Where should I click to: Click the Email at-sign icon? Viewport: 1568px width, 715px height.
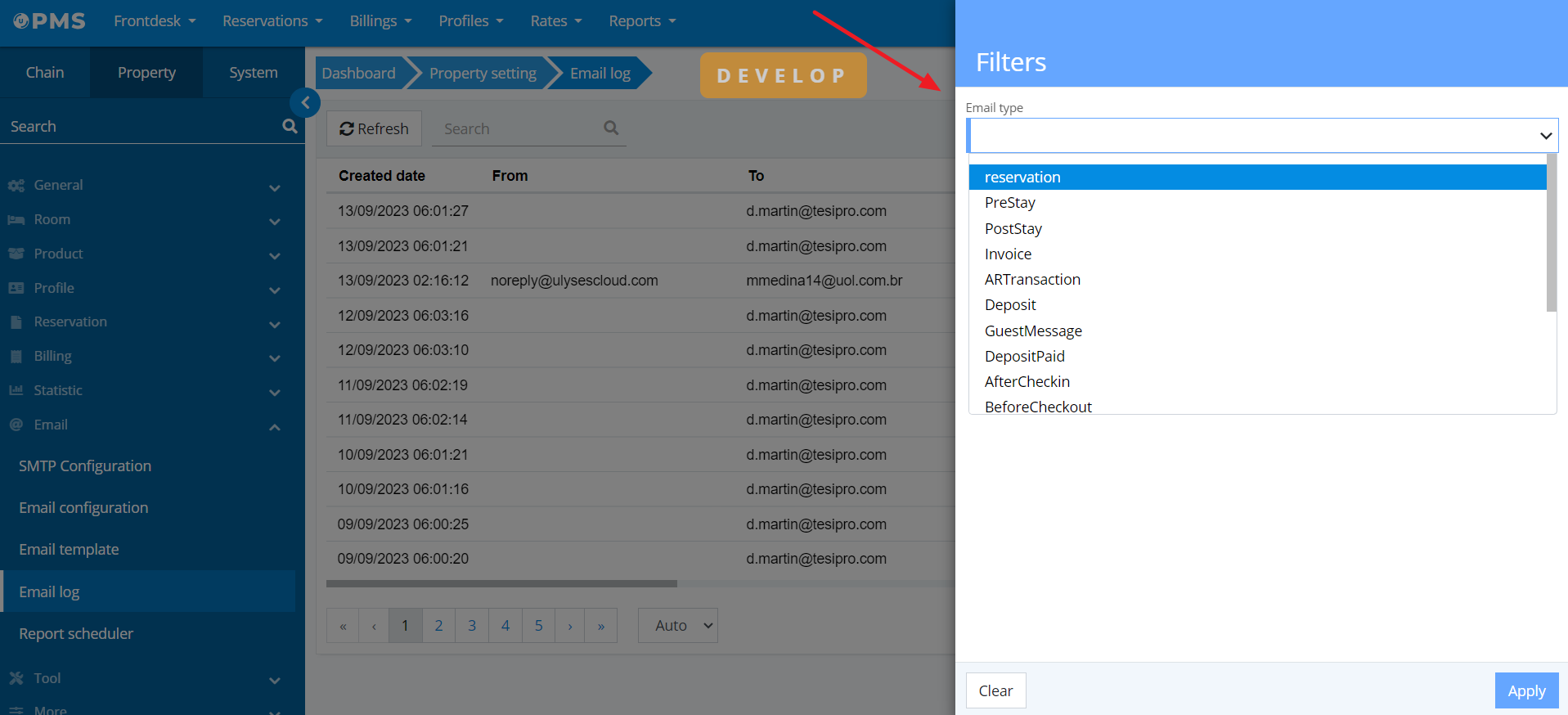point(16,425)
